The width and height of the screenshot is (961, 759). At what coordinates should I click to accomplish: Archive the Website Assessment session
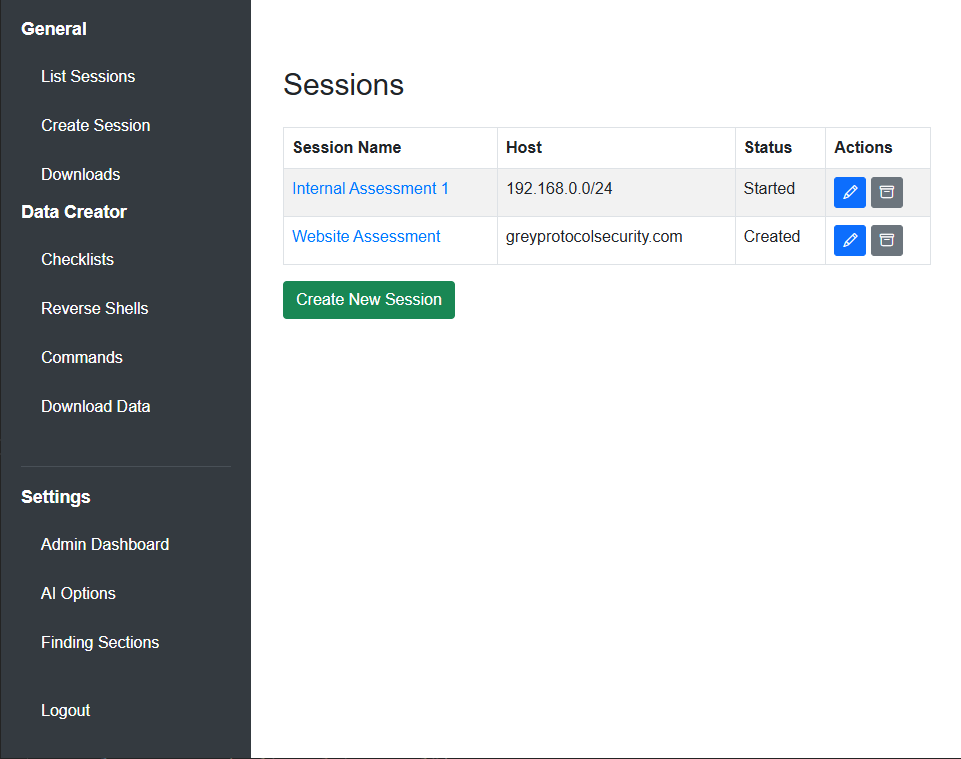click(886, 240)
